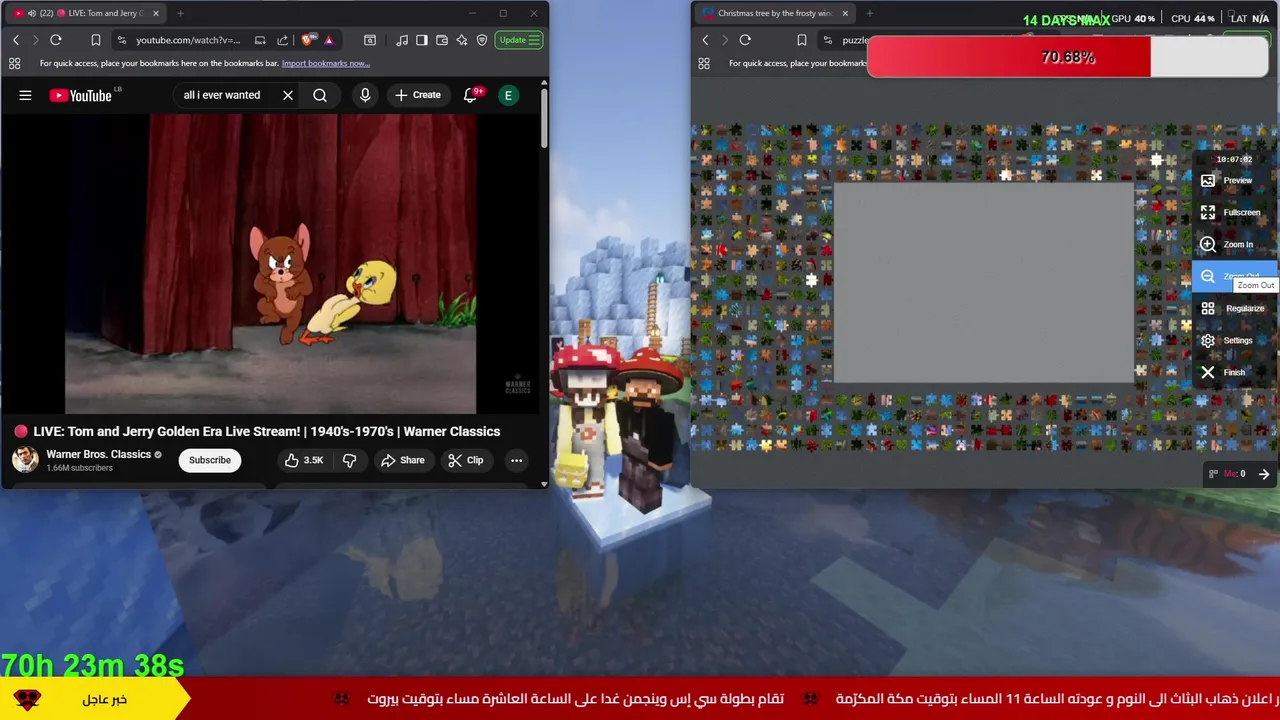Regularize the puzzle pieces
This screenshot has width=1280, height=720.
[1236, 309]
